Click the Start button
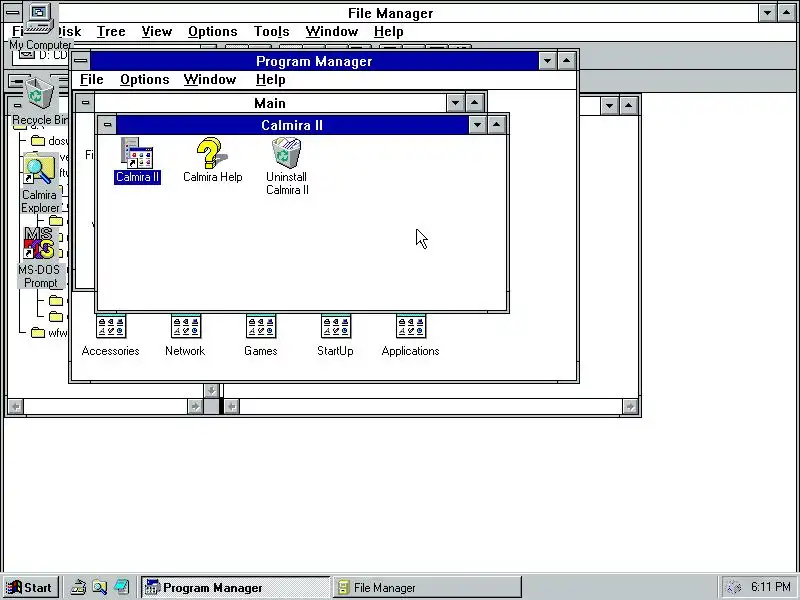 pyautogui.click(x=31, y=587)
